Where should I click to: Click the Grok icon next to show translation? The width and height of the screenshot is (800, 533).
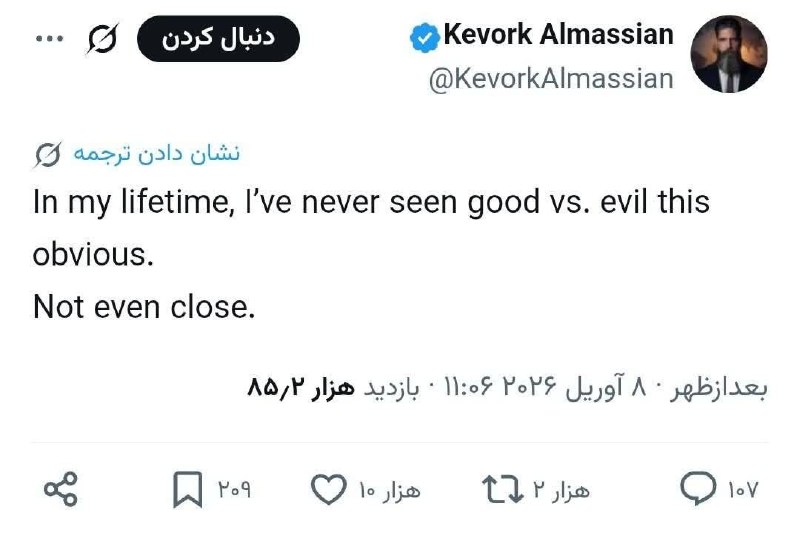click(46, 155)
